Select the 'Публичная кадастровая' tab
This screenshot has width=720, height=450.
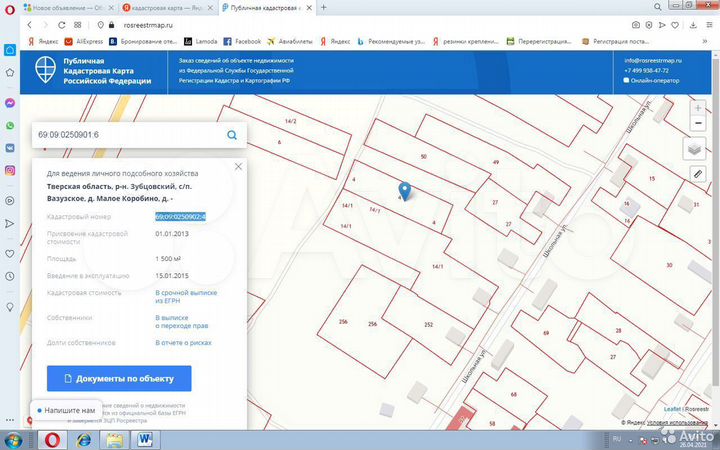click(268, 8)
